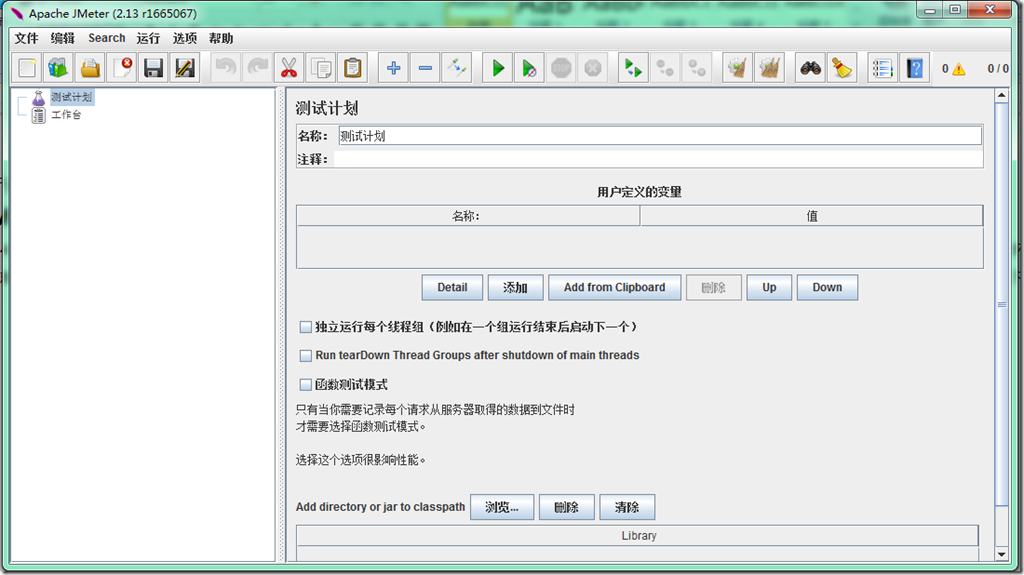The image size is (1024, 575).
Task: Open the 选项 menu
Action: click(185, 38)
